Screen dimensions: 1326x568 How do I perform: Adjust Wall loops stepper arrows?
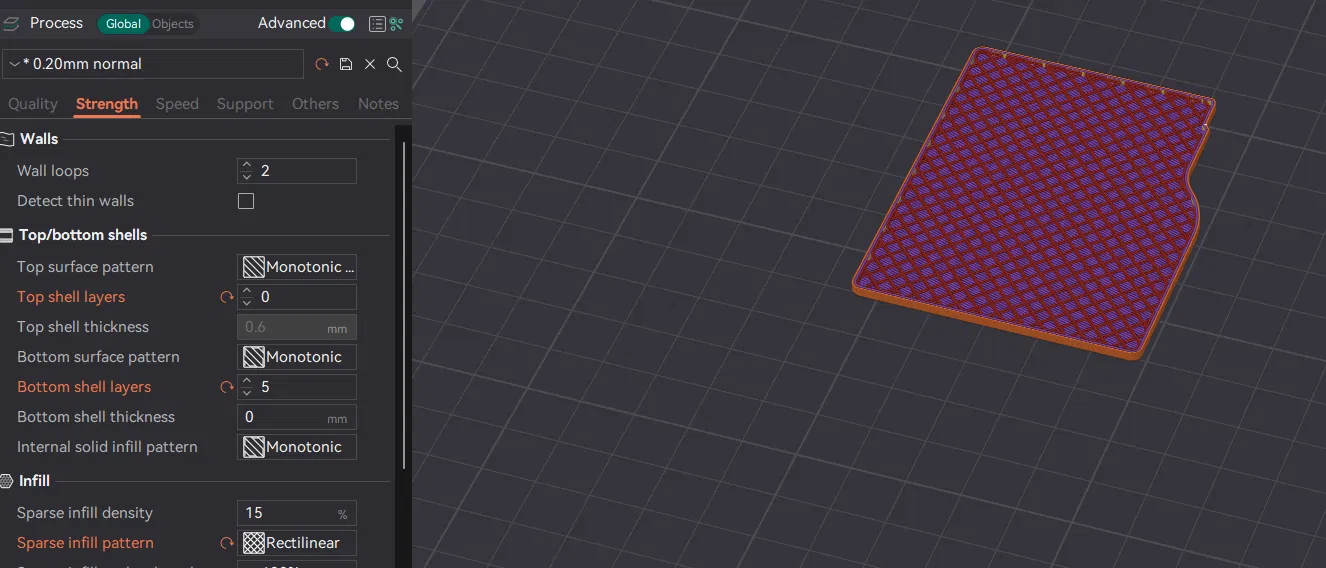(247, 171)
